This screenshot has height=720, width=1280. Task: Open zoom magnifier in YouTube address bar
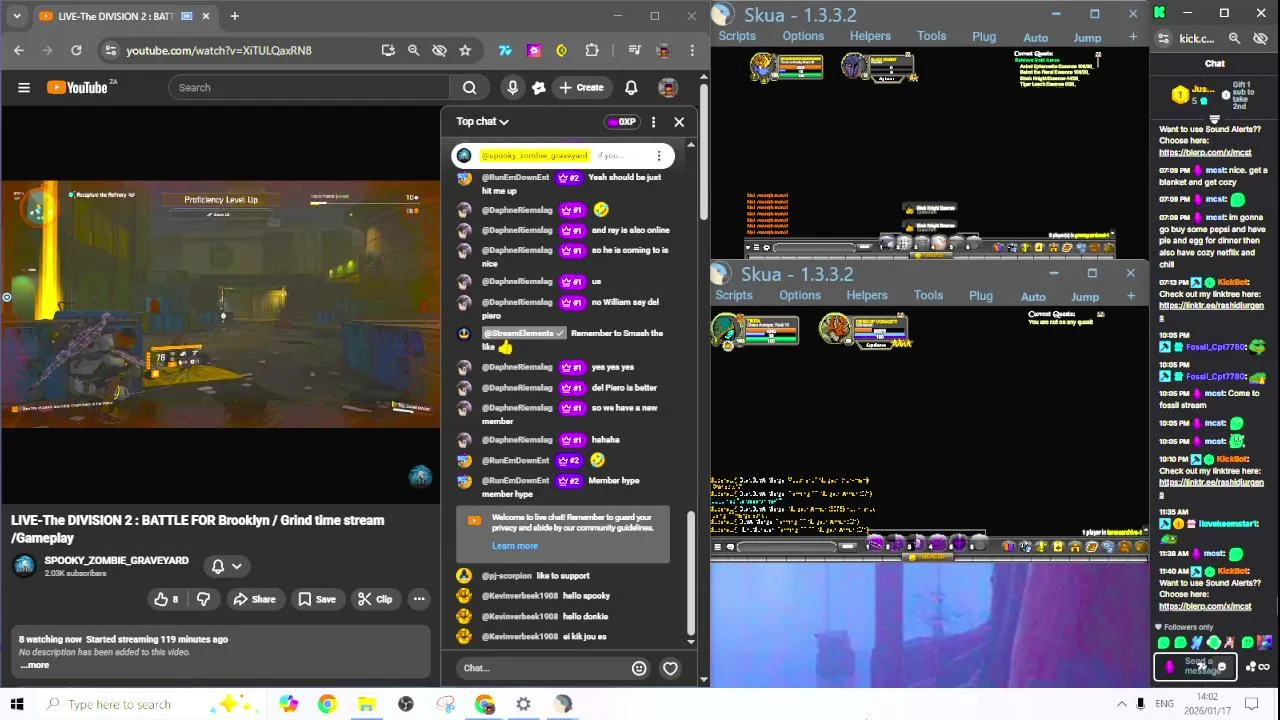(x=413, y=50)
